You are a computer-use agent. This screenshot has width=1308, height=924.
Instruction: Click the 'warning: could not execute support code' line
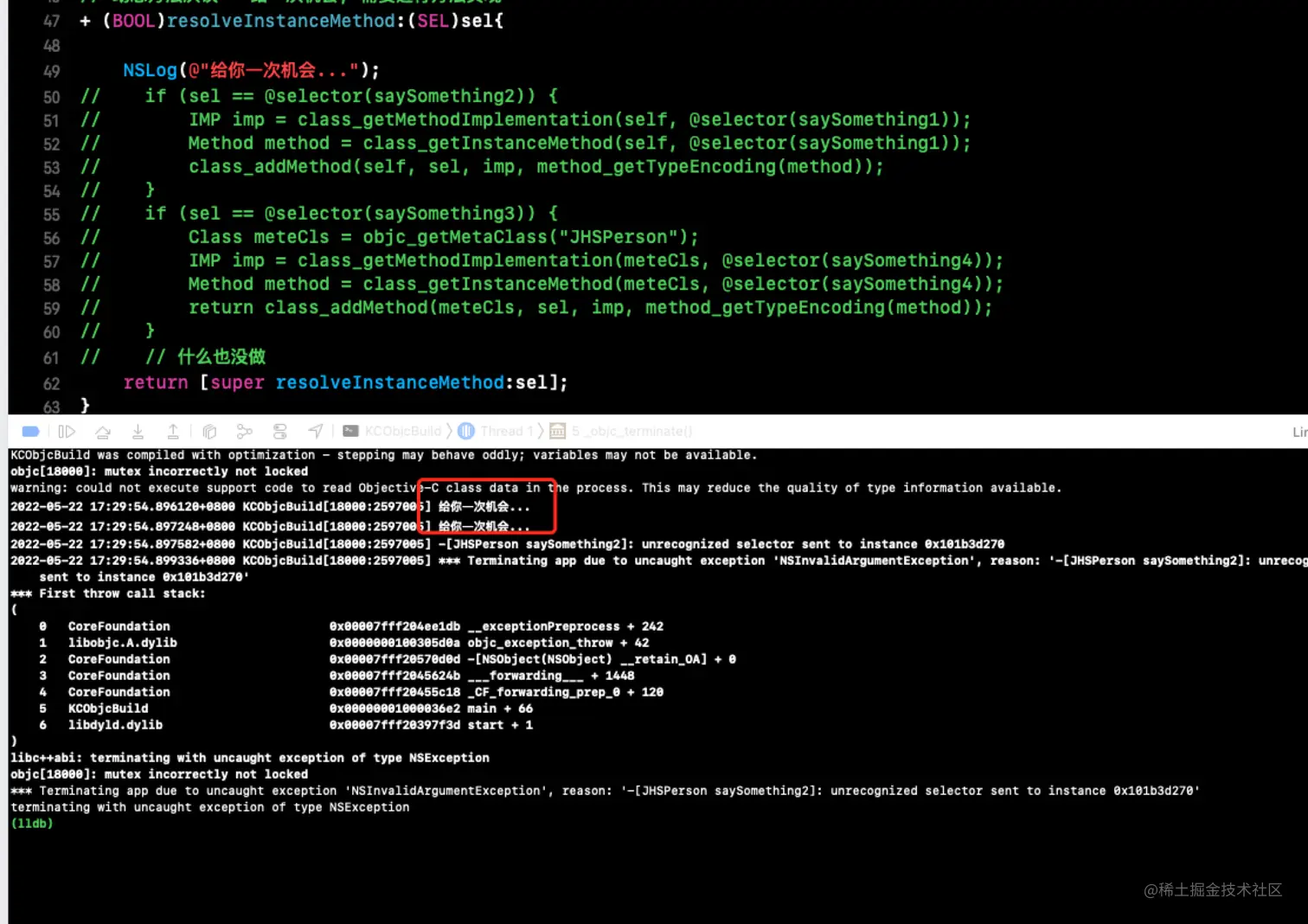click(535, 488)
